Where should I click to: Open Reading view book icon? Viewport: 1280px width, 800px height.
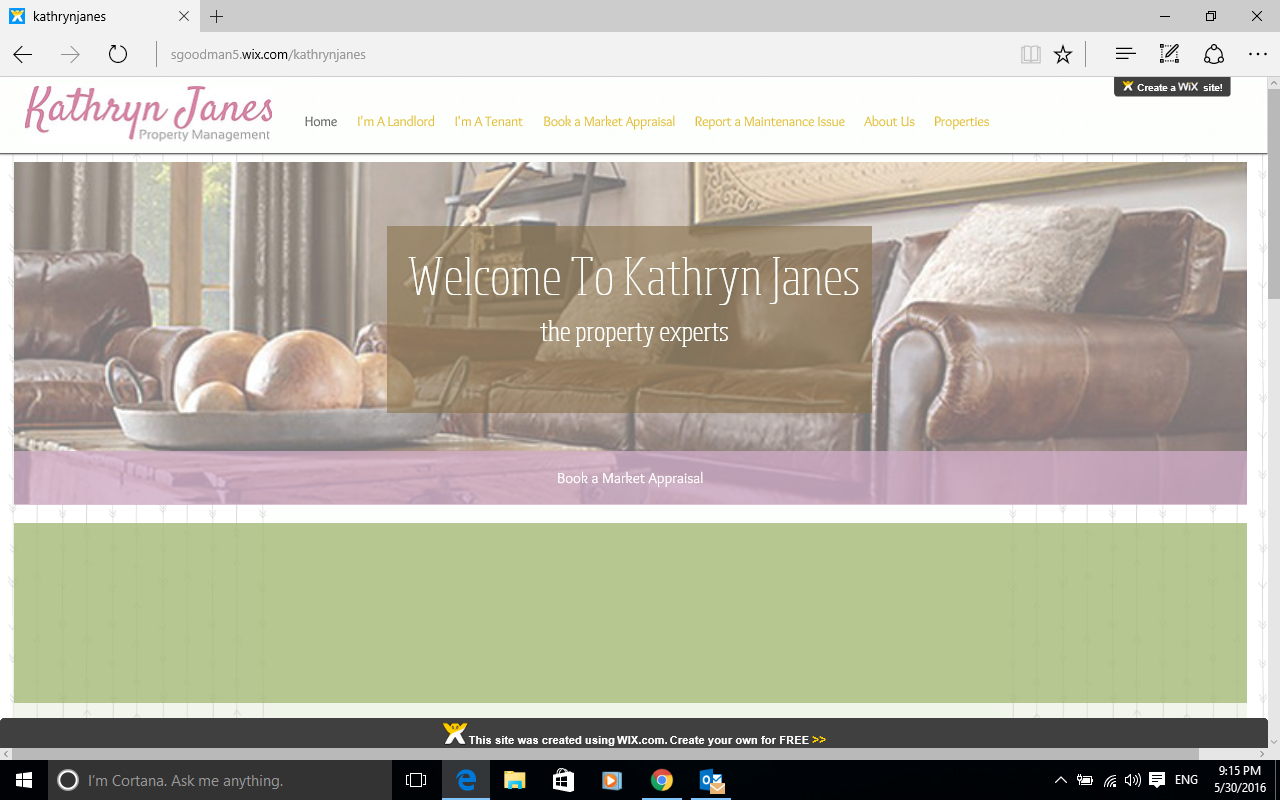coord(1030,55)
